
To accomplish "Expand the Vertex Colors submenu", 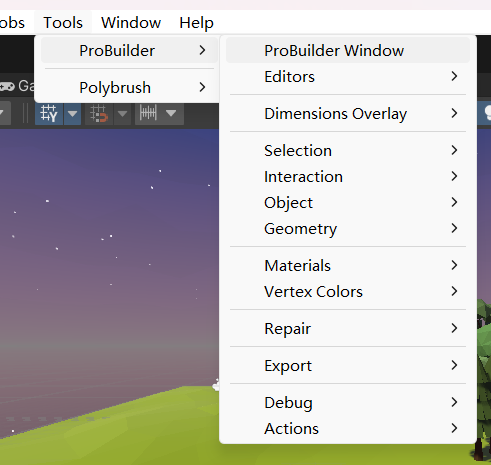I will (x=348, y=292).
